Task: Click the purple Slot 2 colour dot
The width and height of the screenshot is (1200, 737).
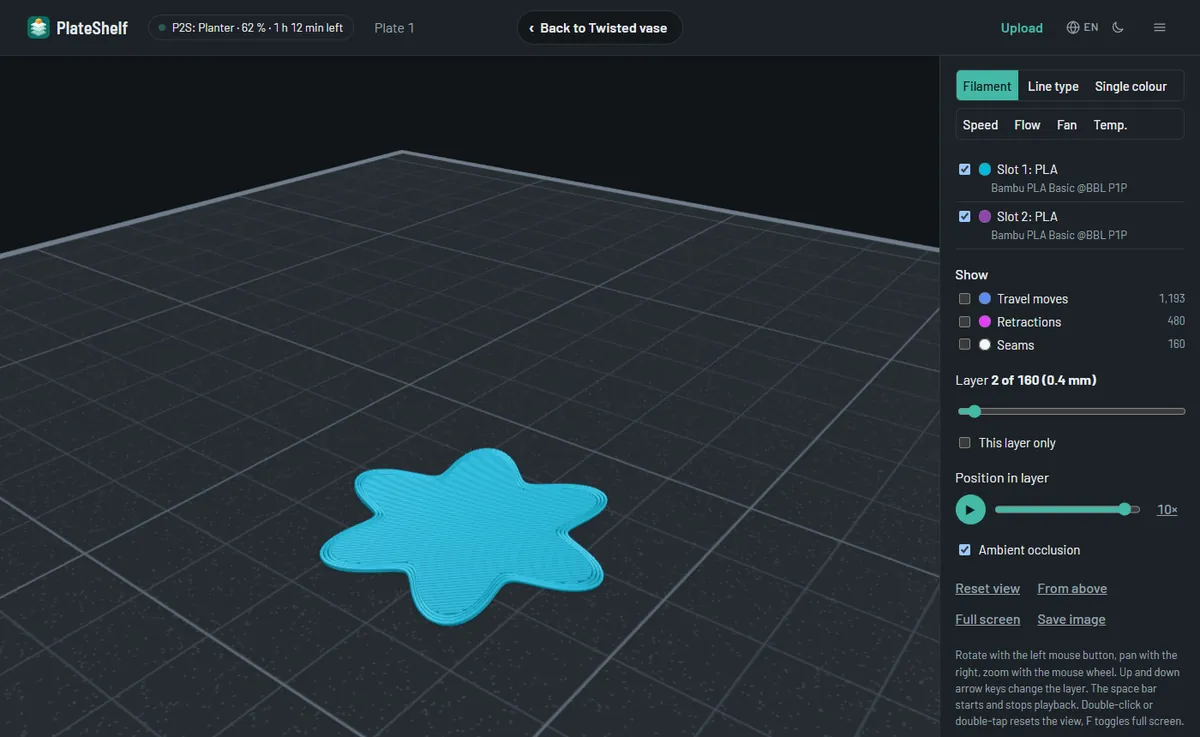Action: click(x=985, y=217)
